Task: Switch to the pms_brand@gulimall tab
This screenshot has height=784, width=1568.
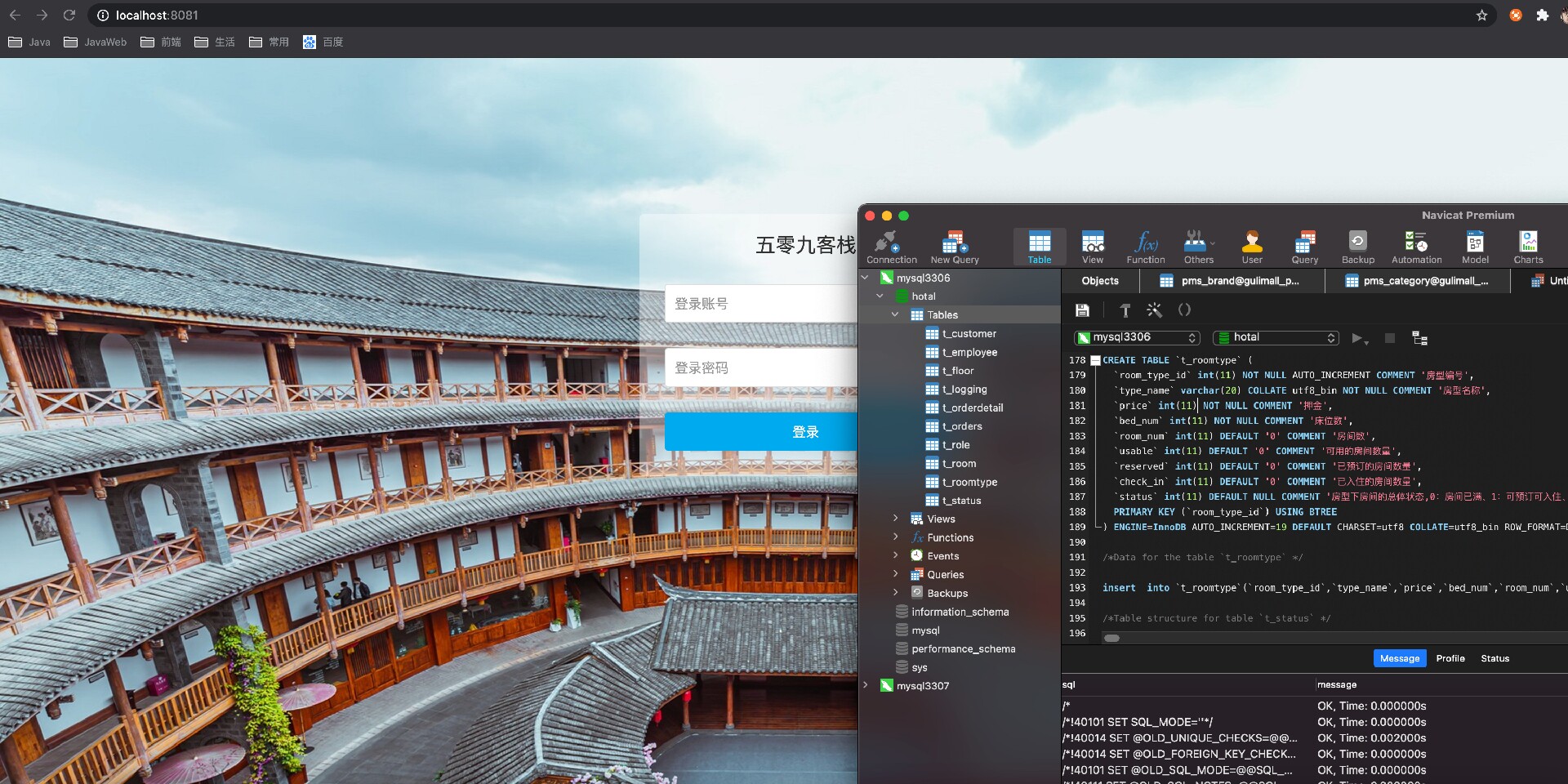Action: [x=1231, y=281]
